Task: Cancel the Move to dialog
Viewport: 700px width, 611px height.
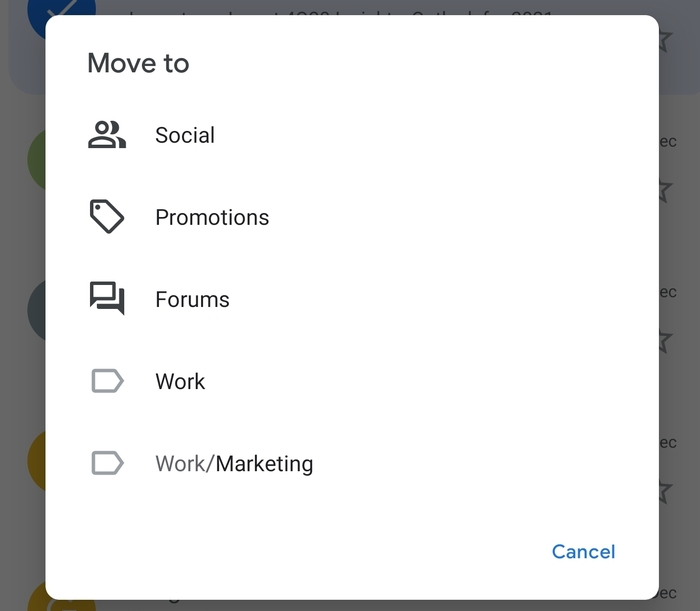Action: click(x=583, y=552)
